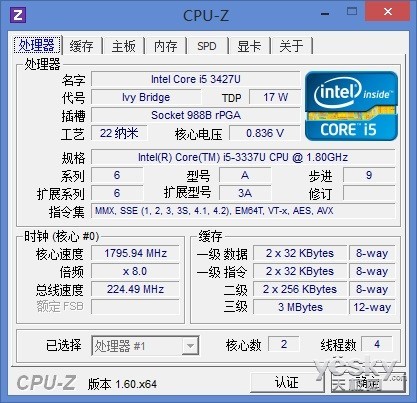Click the 确定 button
Viewport: 417px width, 403px height.
click(368, 383)
